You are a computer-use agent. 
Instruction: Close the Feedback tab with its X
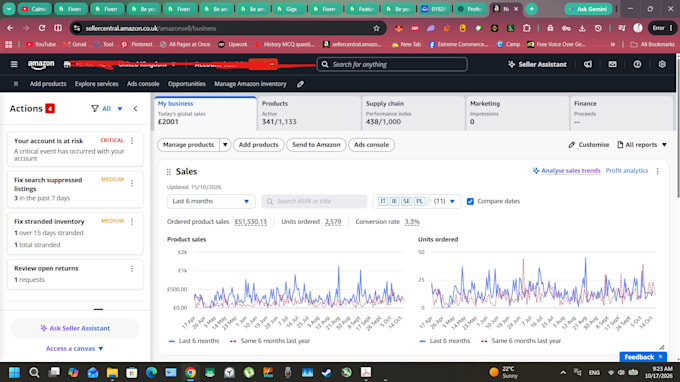[660, 357]
